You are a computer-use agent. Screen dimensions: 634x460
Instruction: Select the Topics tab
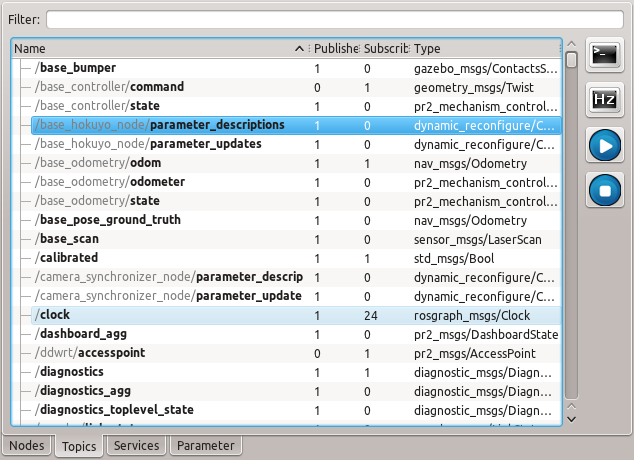pos(79,446)
